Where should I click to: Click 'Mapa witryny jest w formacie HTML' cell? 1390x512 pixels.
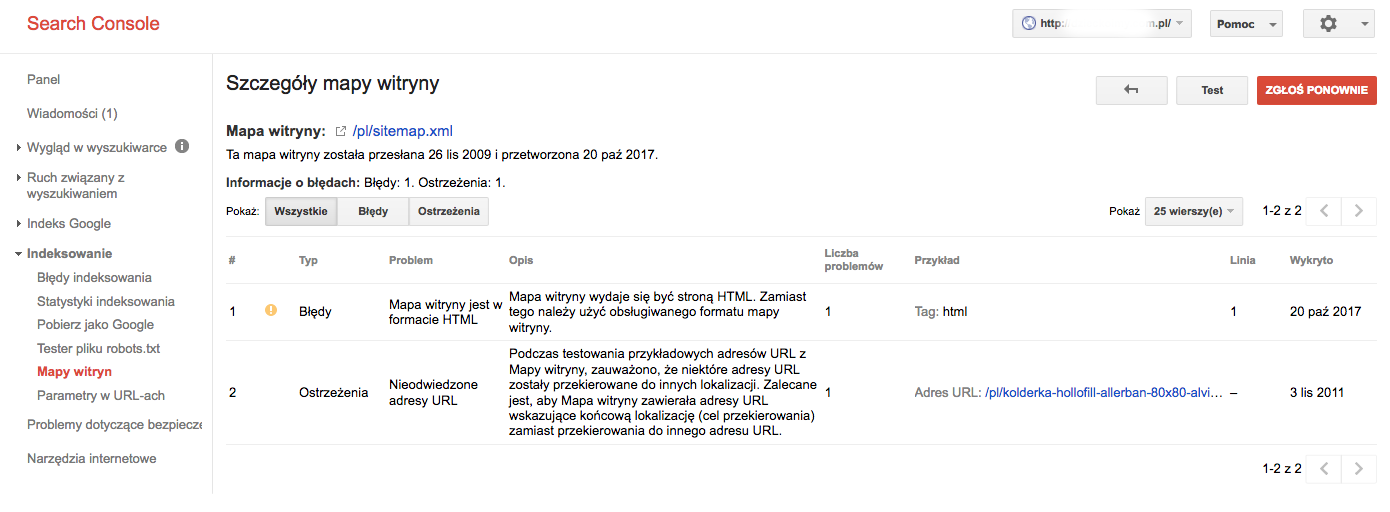pos(445,312)
